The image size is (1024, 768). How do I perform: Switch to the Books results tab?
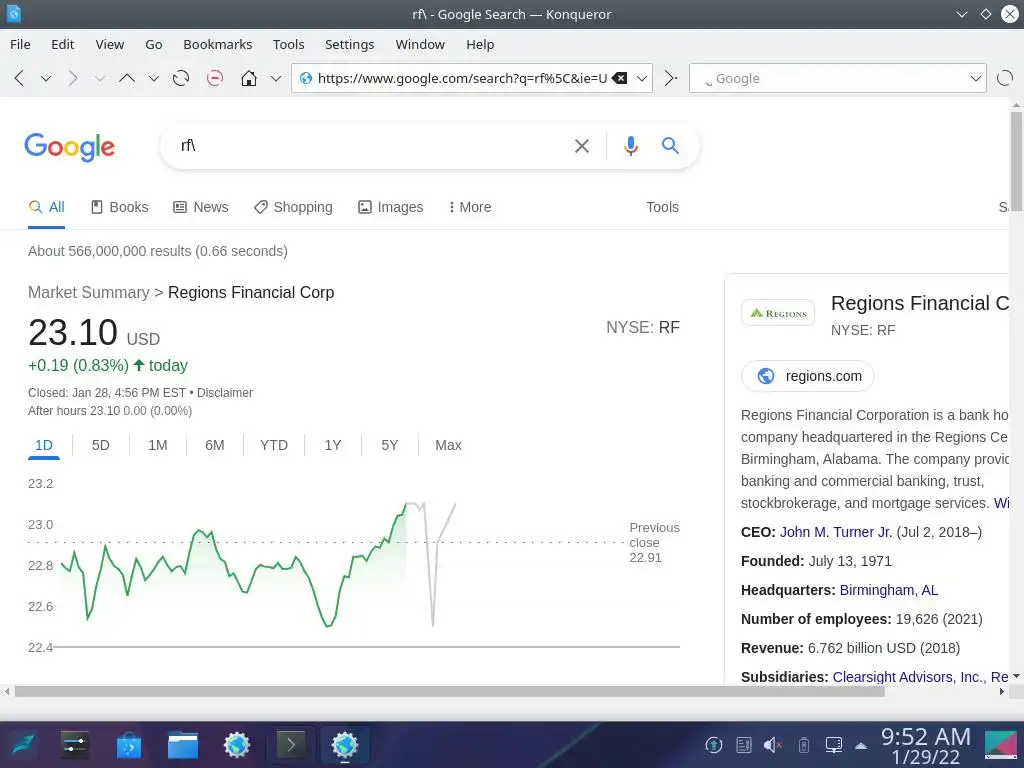click(120, 207)
